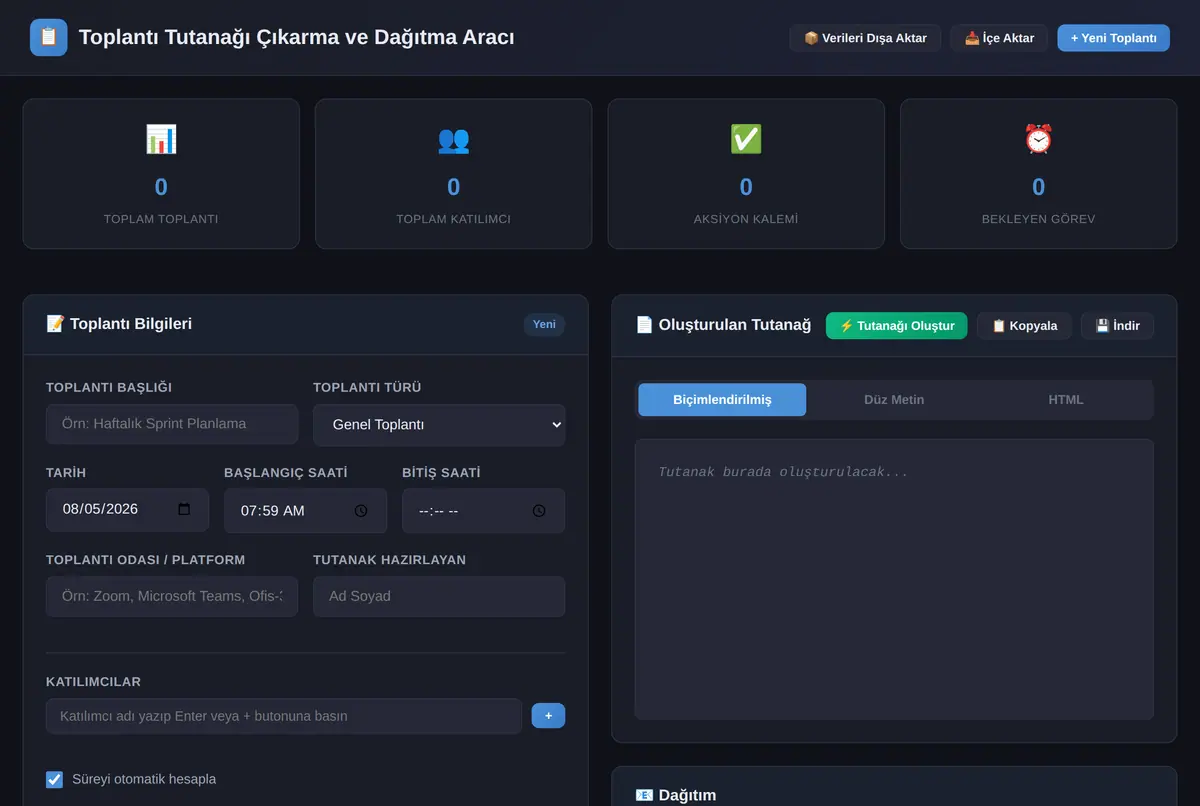Click the people icon above Toplam Katılımcı
This screenshot has width=1200, height=806.
click(x=453, y=139)
